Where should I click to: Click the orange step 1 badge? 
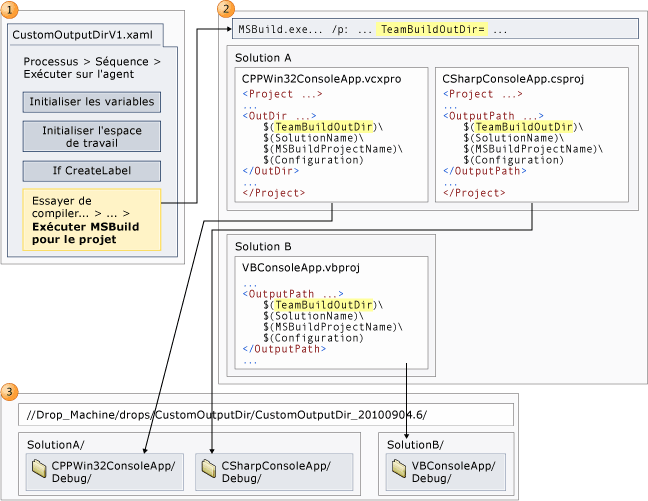10,9
